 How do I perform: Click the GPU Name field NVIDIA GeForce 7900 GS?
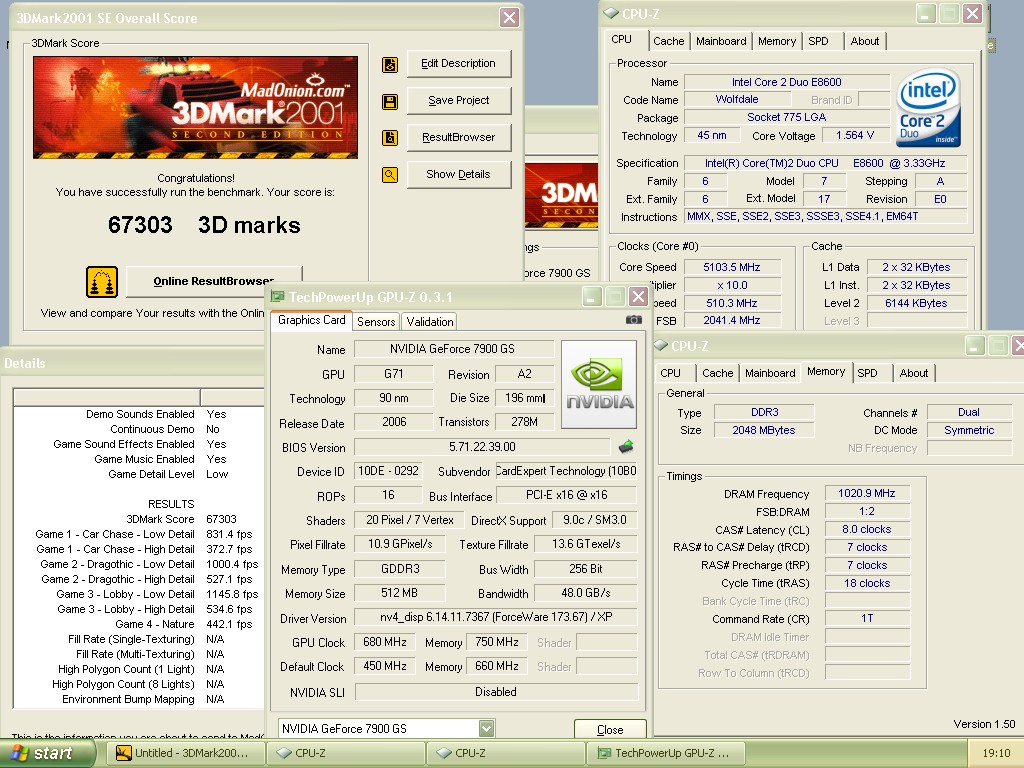tap(453, 349)
